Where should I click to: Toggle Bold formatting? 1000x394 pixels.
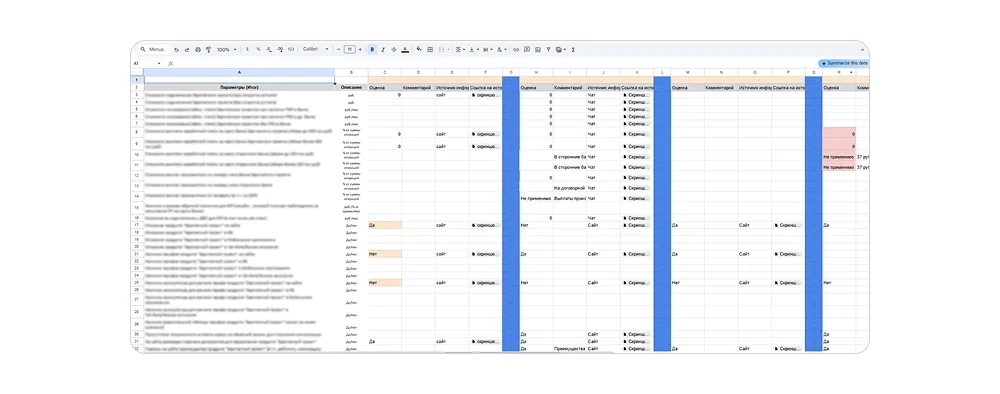coord(372,49)
